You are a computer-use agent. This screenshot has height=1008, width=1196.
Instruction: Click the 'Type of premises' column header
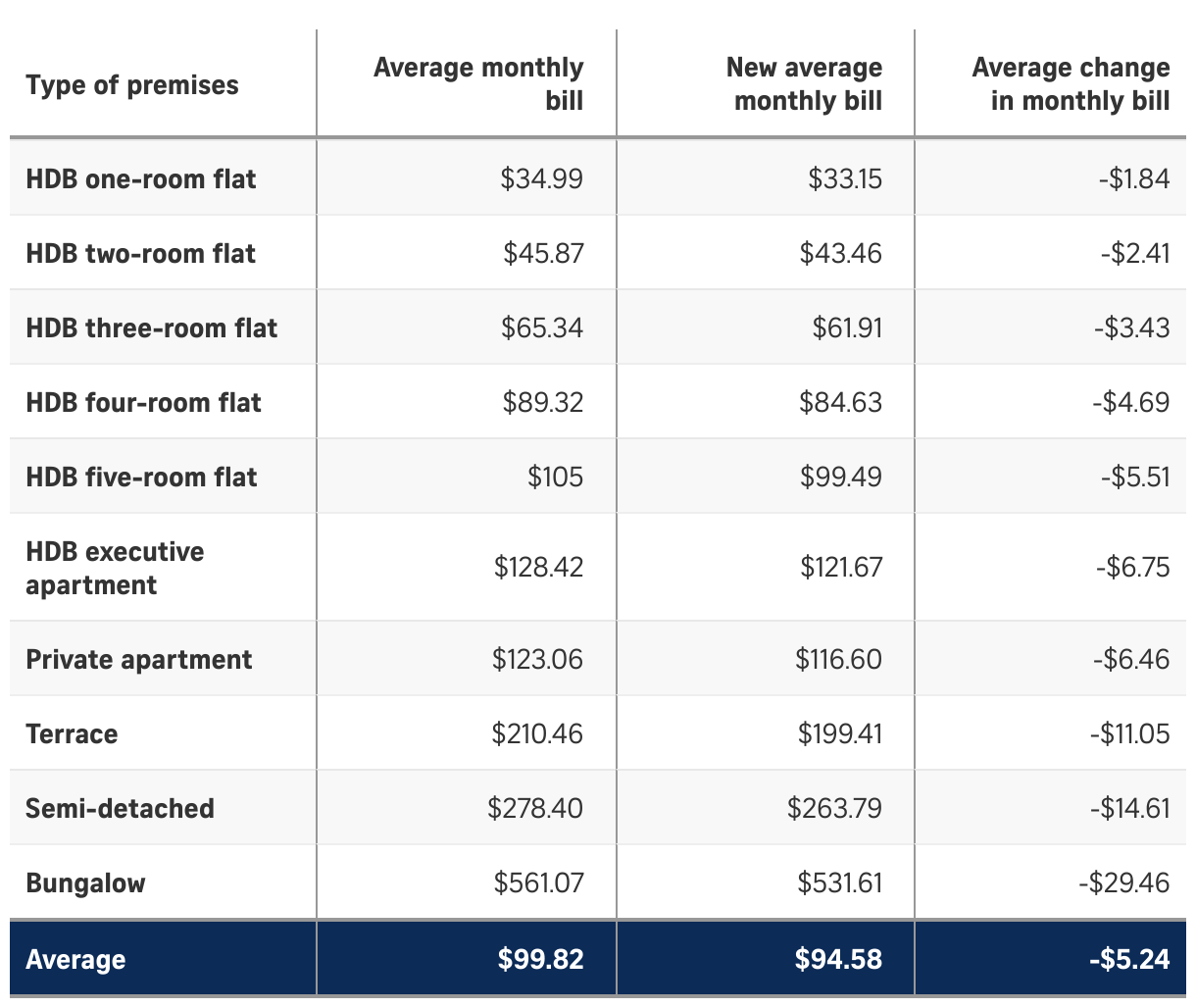tap(132, 85)
